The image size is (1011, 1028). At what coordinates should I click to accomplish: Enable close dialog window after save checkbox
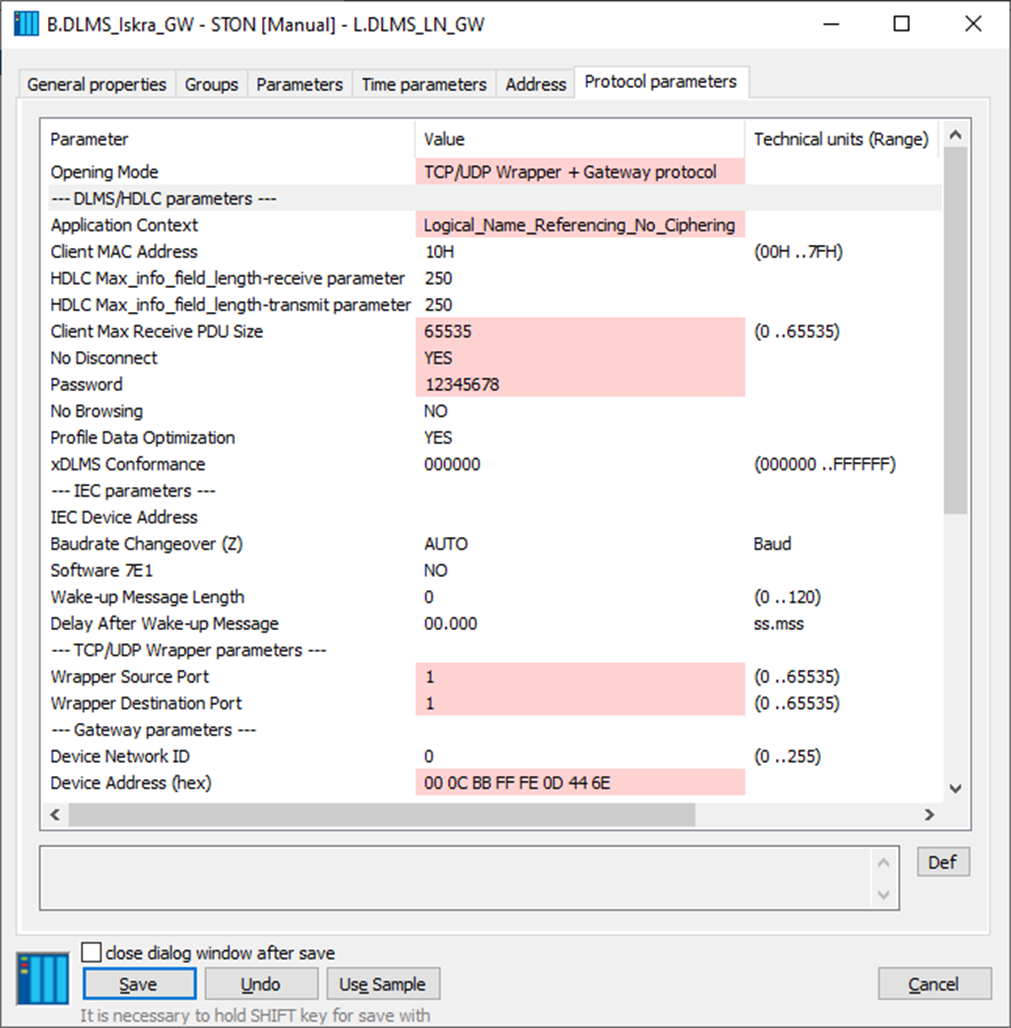click(x=91, y=953)
